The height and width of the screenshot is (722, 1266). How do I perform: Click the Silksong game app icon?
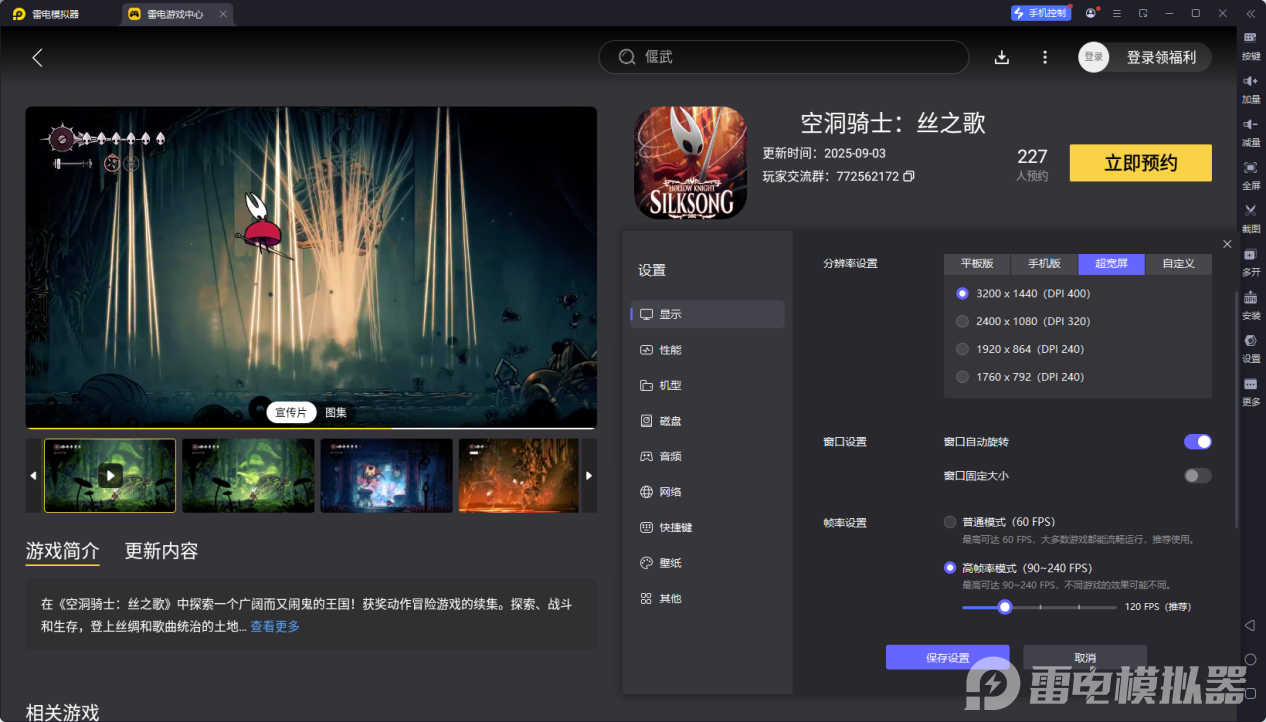690,163
